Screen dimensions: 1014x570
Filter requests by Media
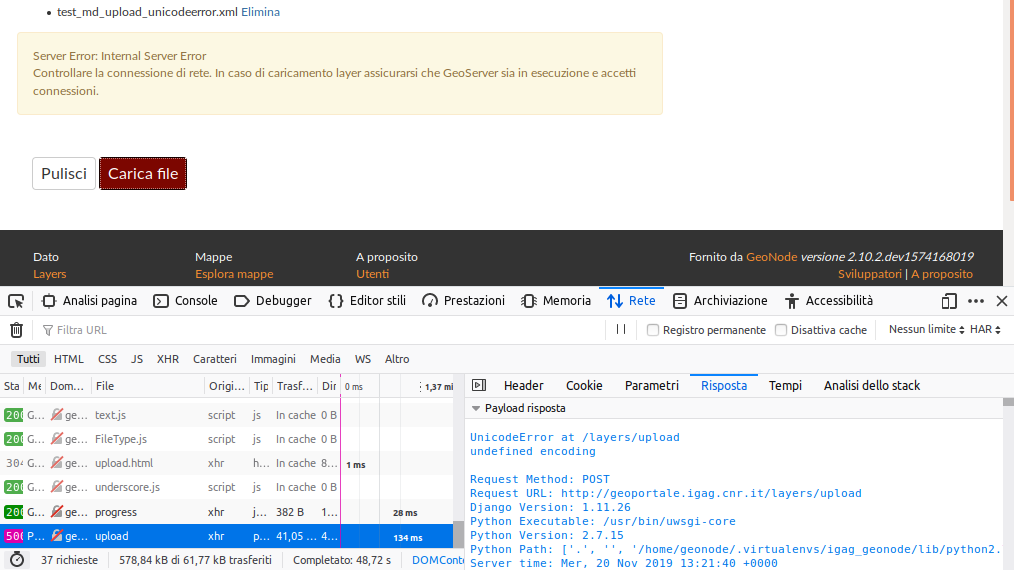(325, 359)
